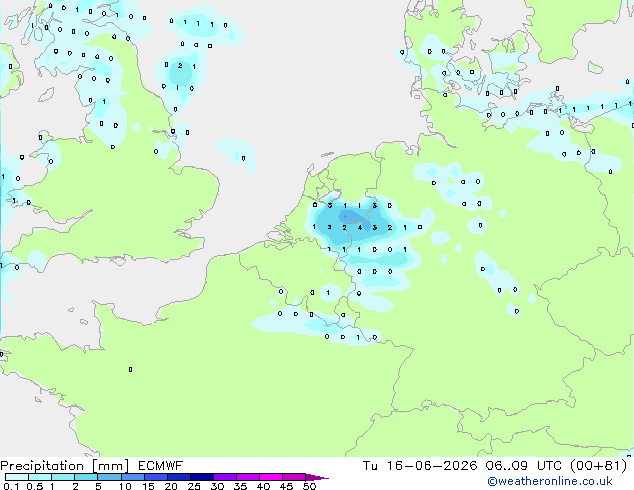This screenshot has width=634, height=490.
Task: Click the "06..09 UTC" time range text
Action: tap(524, 466)
